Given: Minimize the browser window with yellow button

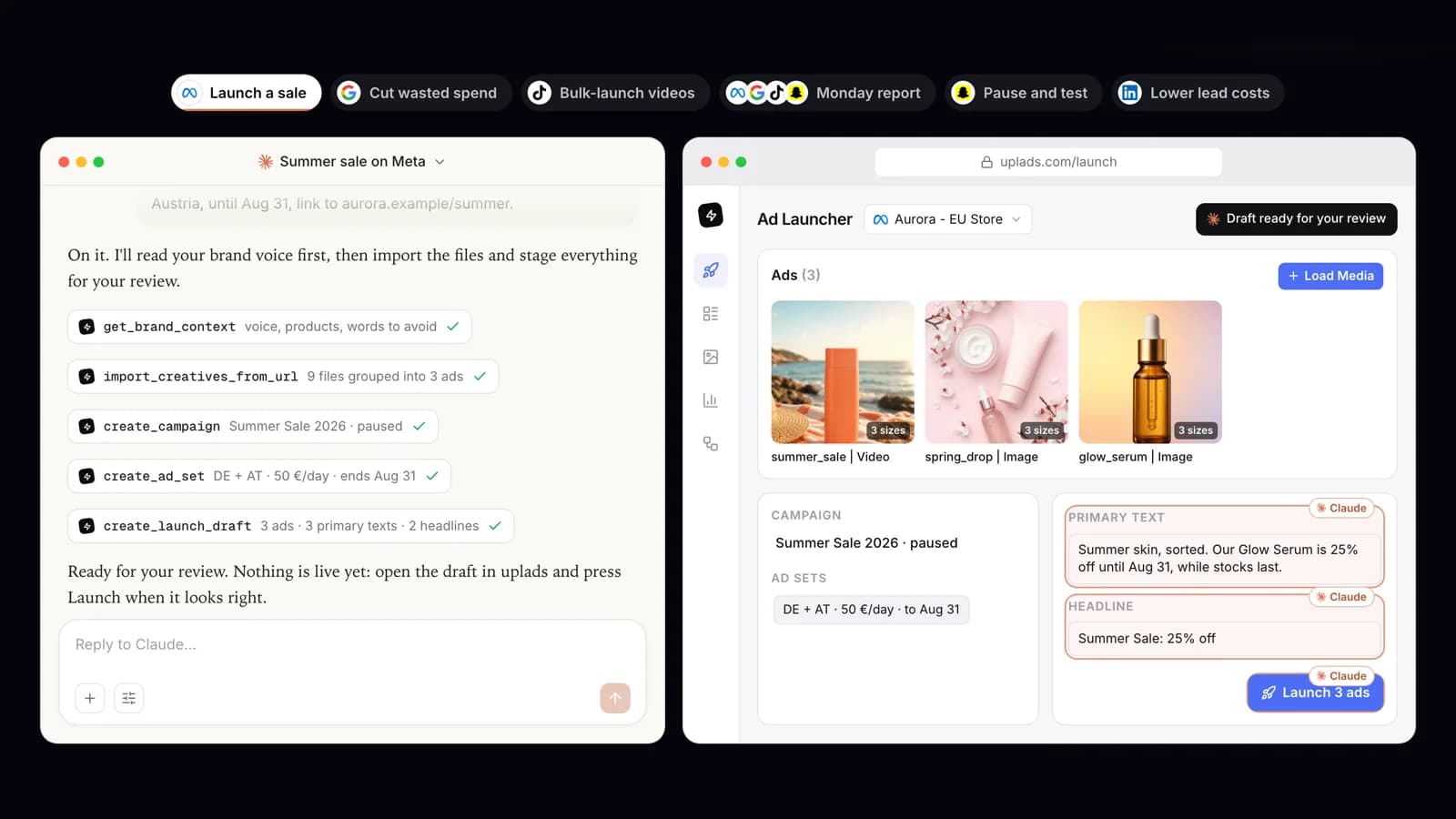Looking at the screenshot, I should 723,162.
